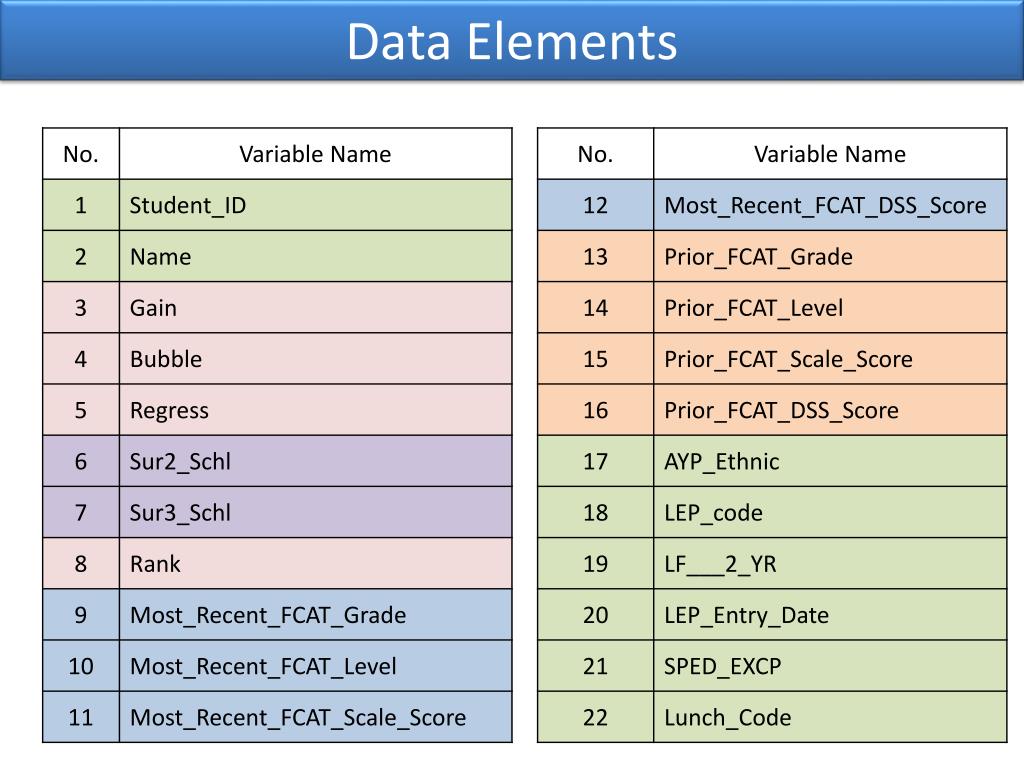This screenshot has height=768, width=1024.
Task: Select the Student_ID variable cell
Action: [x=315, y=205]
